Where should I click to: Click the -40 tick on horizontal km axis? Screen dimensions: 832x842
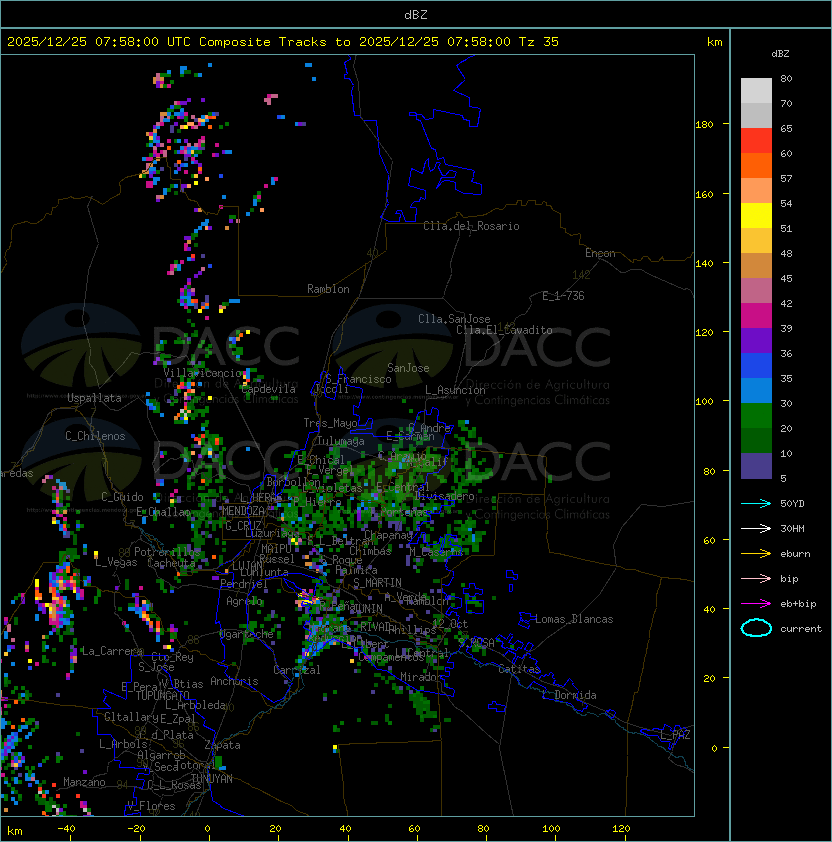[x=67, y=829]
